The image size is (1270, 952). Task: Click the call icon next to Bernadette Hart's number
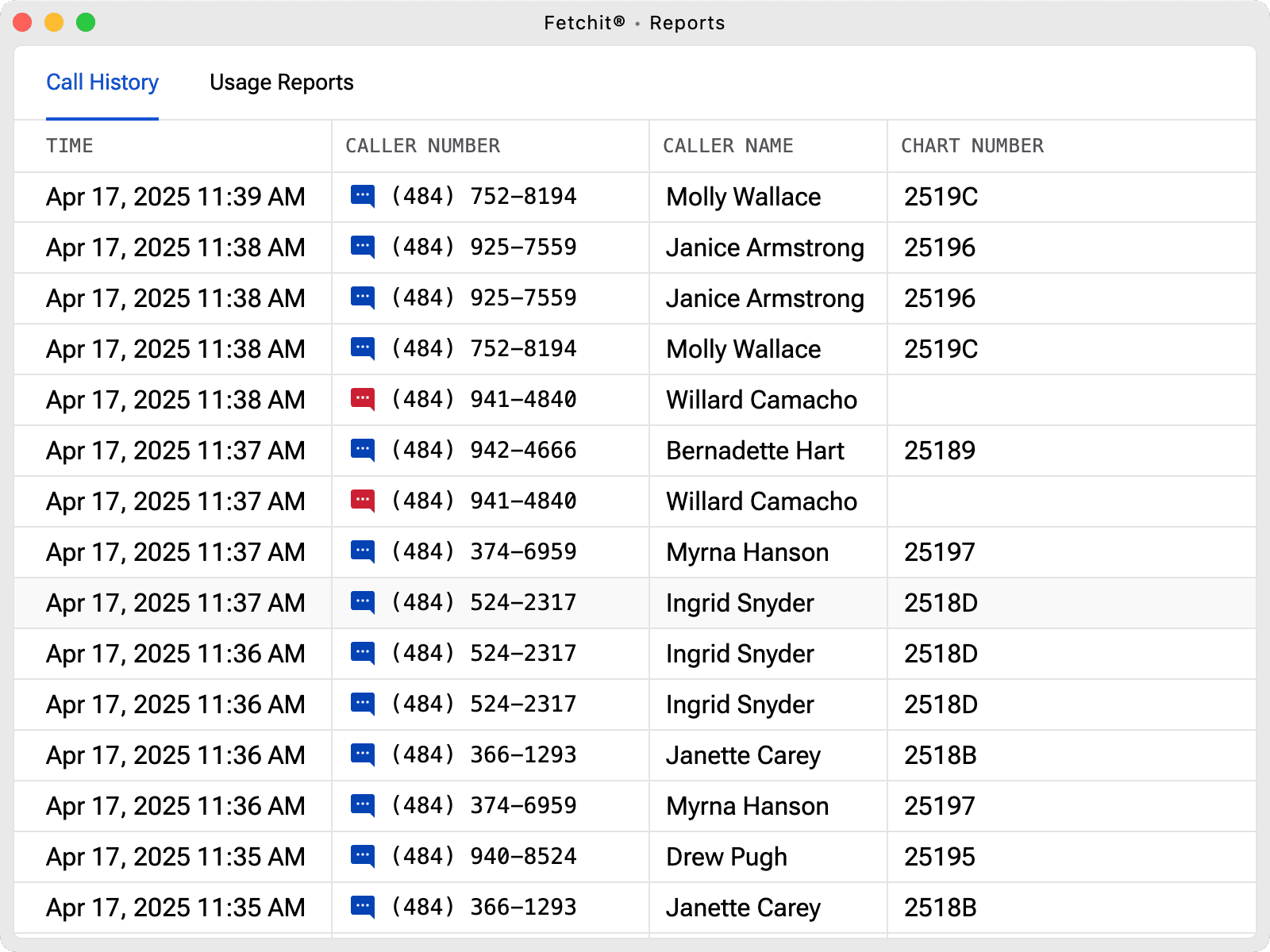click(x=363, y=451)
